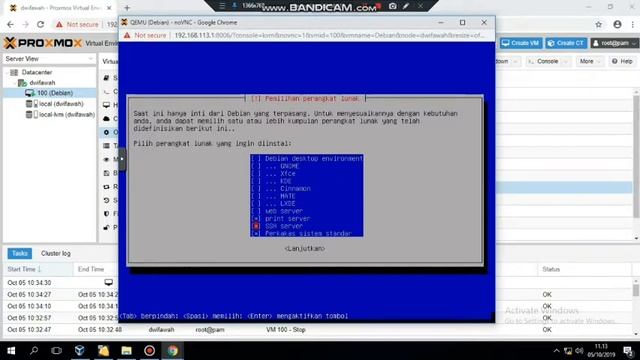The width and height of the screenshot is (640, 360).
Task: Click Not secure warning in noVNC window
Action: (x=145, y=36)
